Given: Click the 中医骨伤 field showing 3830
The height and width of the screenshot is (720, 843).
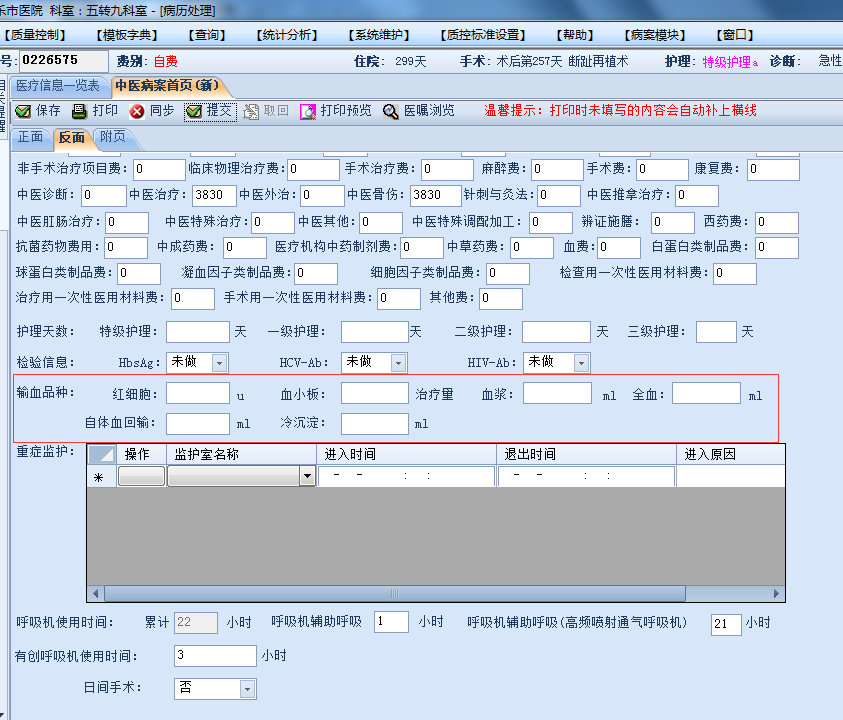Looking at the screenshot, I should click(x=435, y=196).
